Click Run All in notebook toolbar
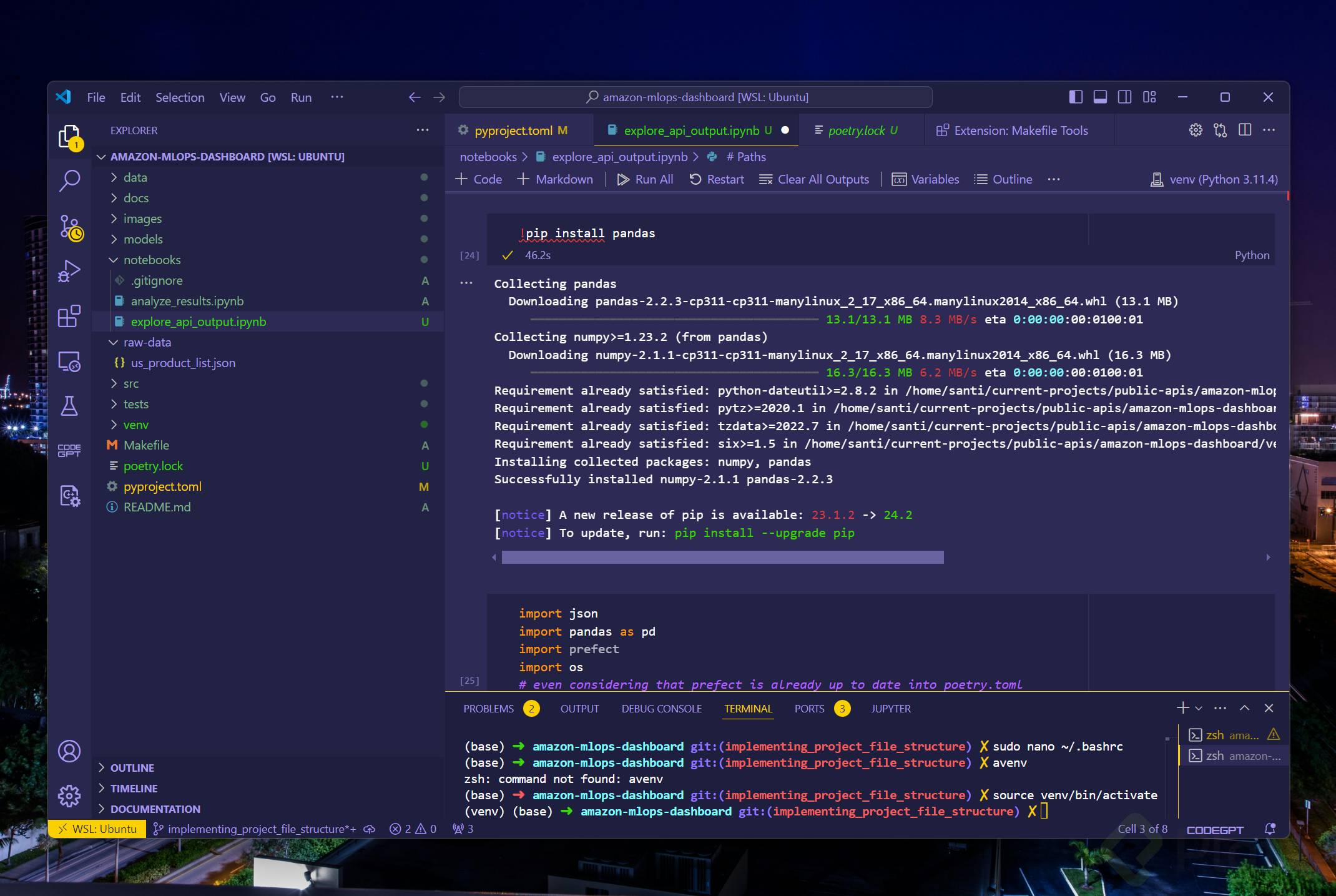The image size is (1336, 896). coord(646,179)
